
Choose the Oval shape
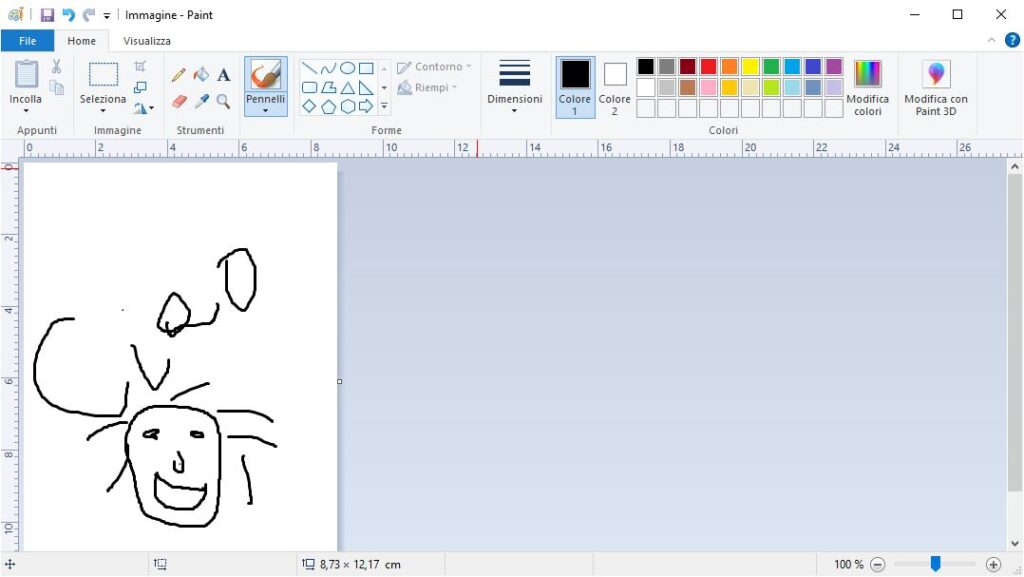pyautogui.click(x=347, y=68)
